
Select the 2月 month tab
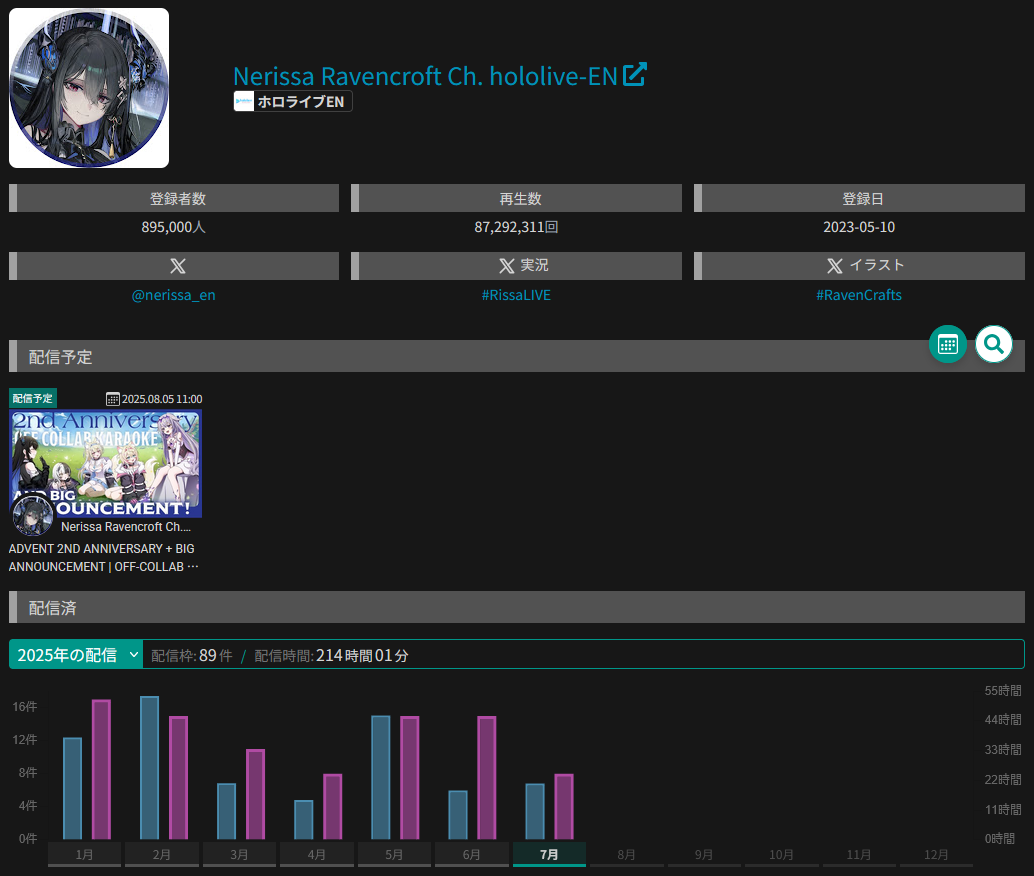click(x=162, y=854)
